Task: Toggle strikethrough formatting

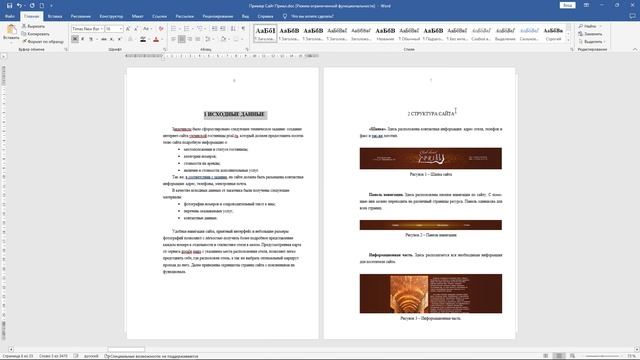Action: click(104, 39)
